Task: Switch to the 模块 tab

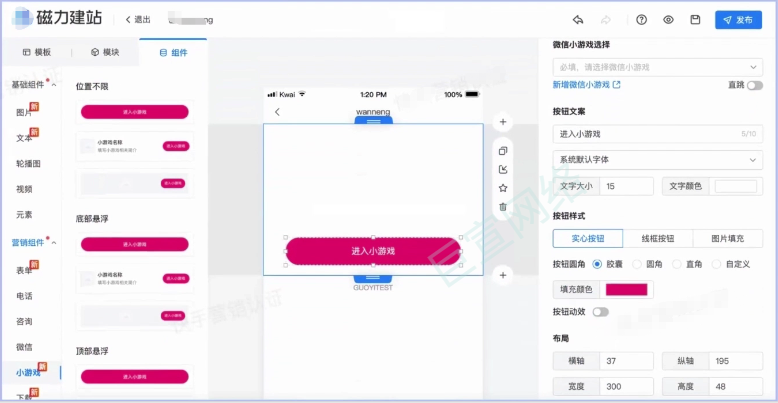Action: click(105, 53)
